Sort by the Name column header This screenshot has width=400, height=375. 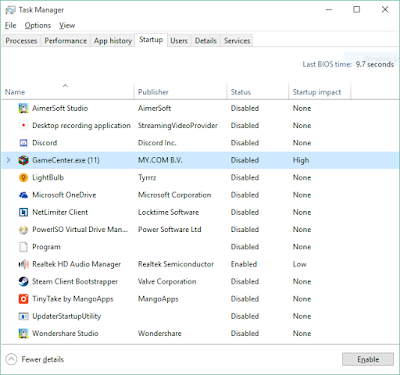click(67, 91)
